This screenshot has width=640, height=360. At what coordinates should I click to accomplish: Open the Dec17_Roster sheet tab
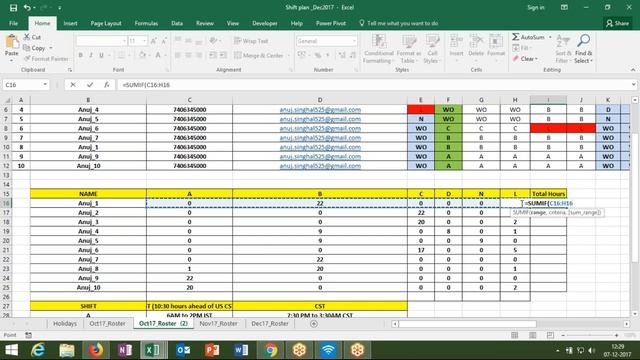[x=270, y=323]
